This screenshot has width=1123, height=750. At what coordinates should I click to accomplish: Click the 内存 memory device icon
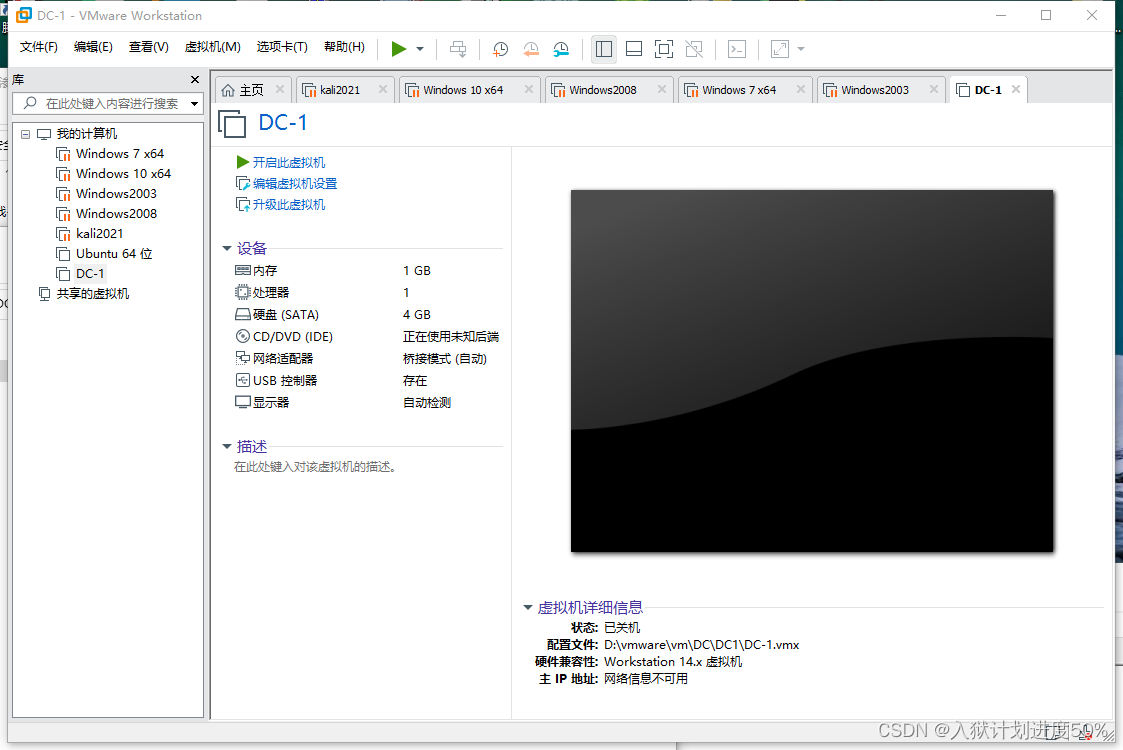[240, 270]
